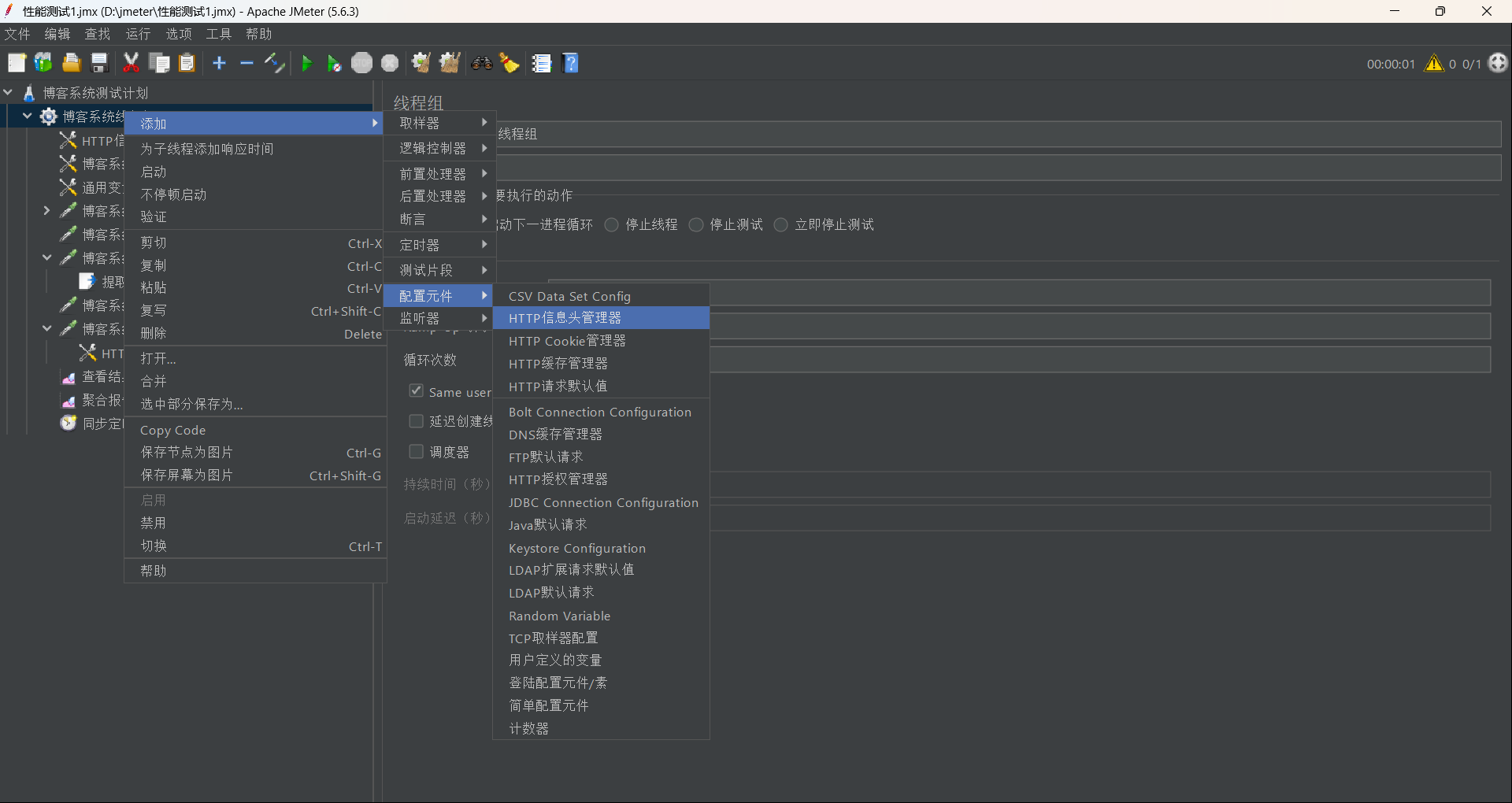Choose 计数器 entry
The image size is (1512, 803).
click(x=601, y=728)
